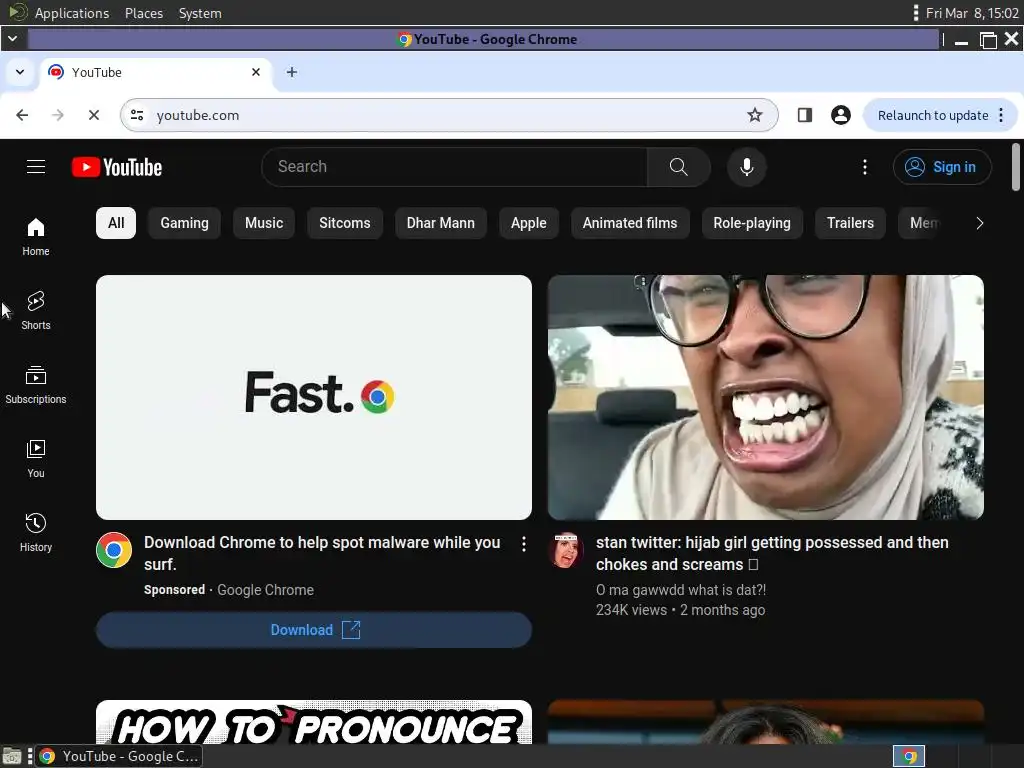Open Applications menu in top panel
This screenshot has height=768, width=1024.
pos(72,13)
